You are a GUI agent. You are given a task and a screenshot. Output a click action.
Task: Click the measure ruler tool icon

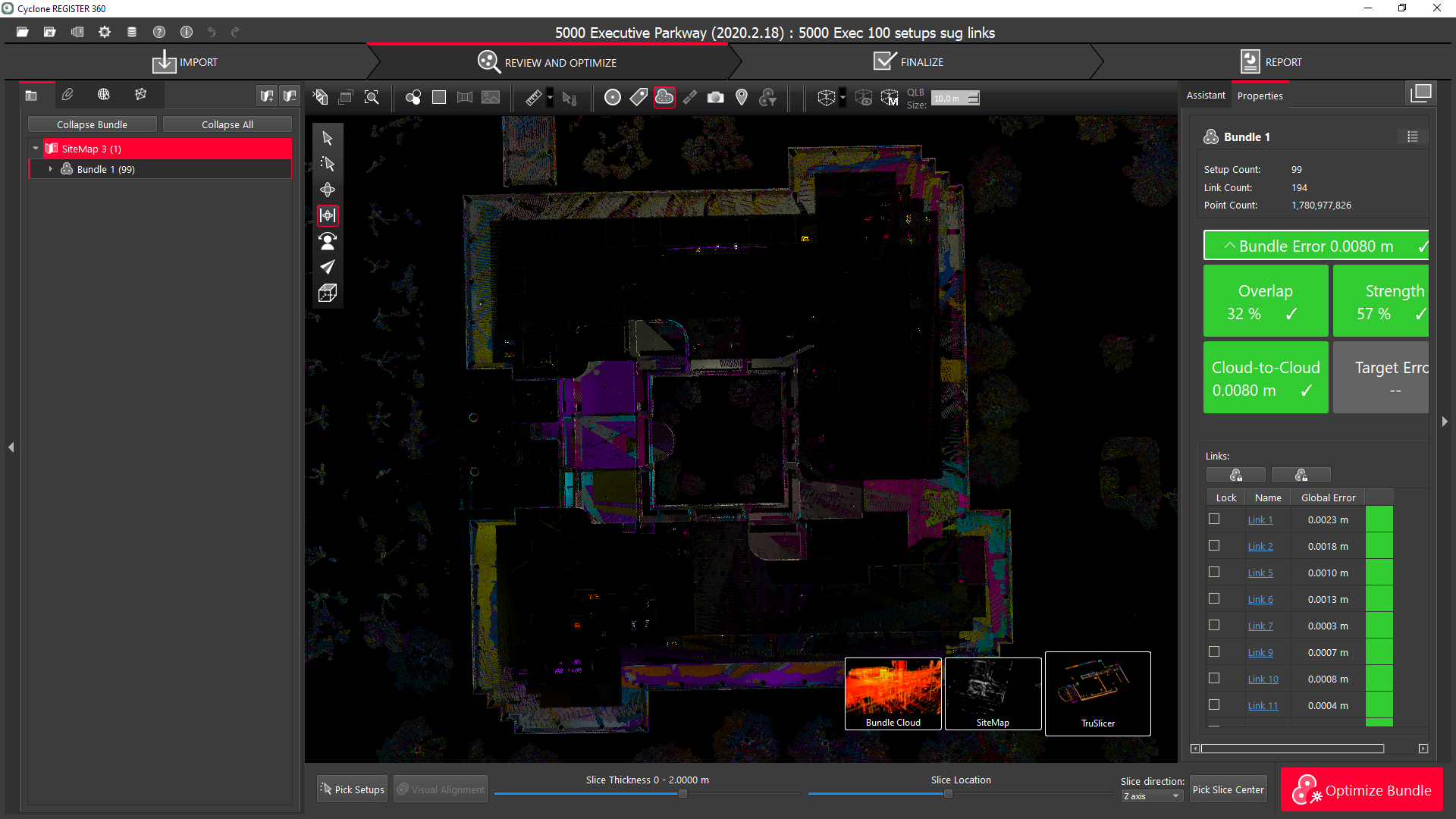pos(534,98)
